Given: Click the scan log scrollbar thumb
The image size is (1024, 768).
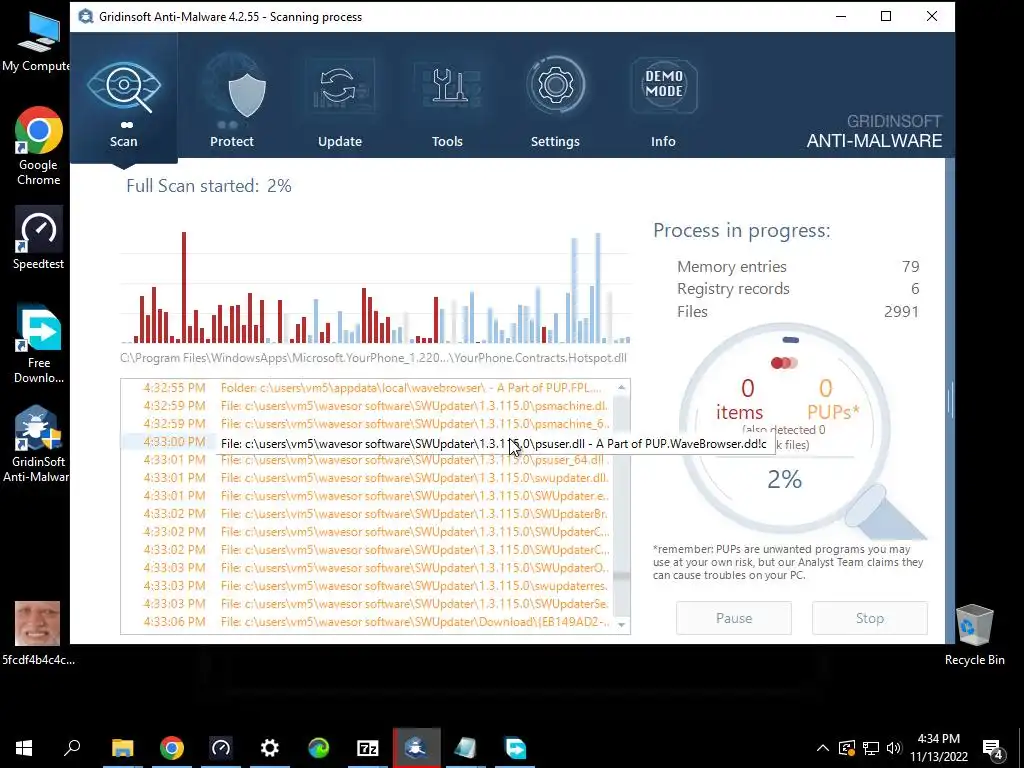Looking at the screenshot, I should pos(622,577).
